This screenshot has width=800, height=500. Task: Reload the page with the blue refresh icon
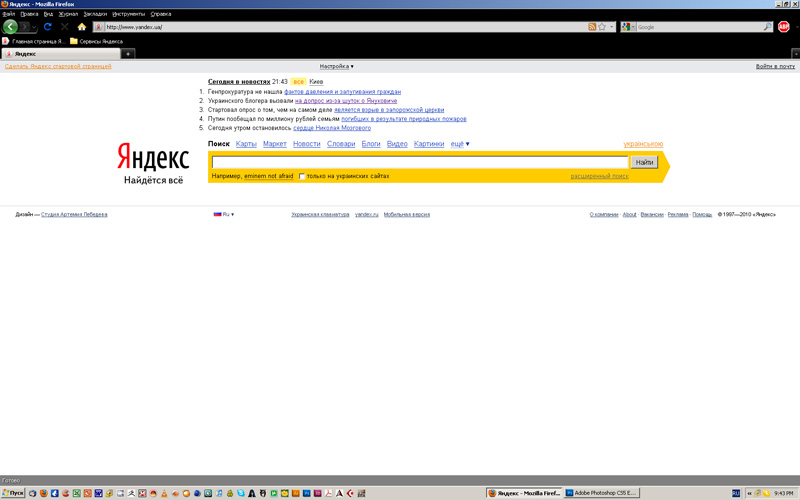coord(47,27)
